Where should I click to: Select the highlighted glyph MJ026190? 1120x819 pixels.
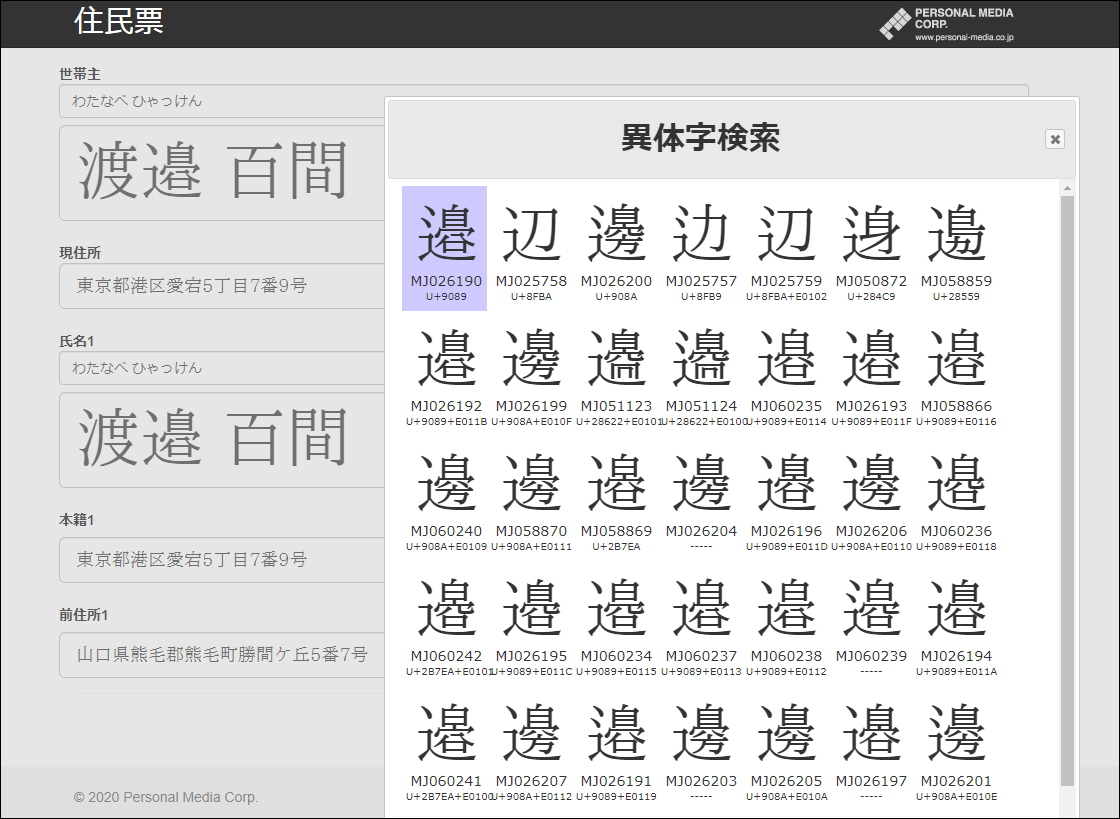444,235
